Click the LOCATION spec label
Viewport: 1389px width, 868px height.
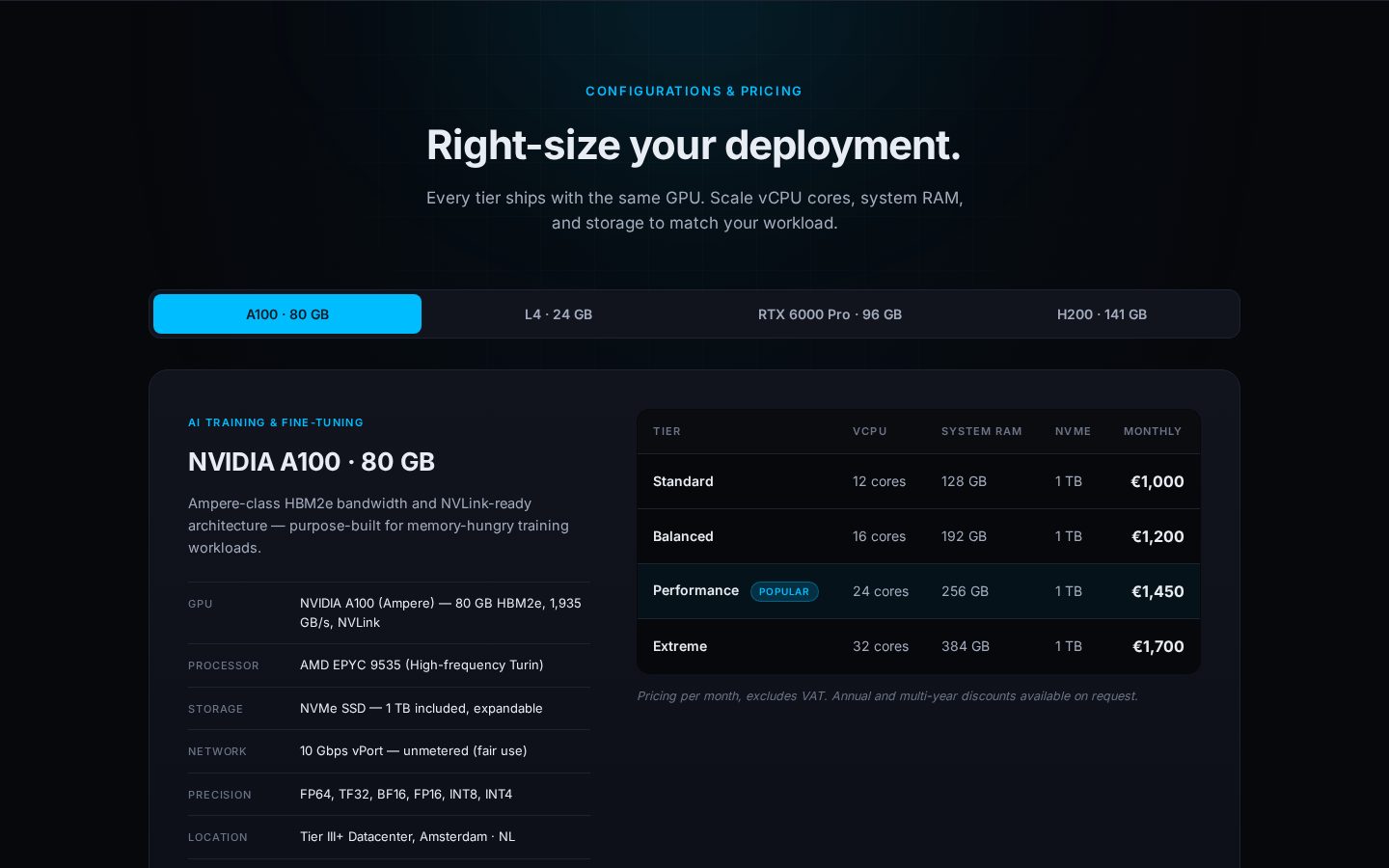point(218,837)
